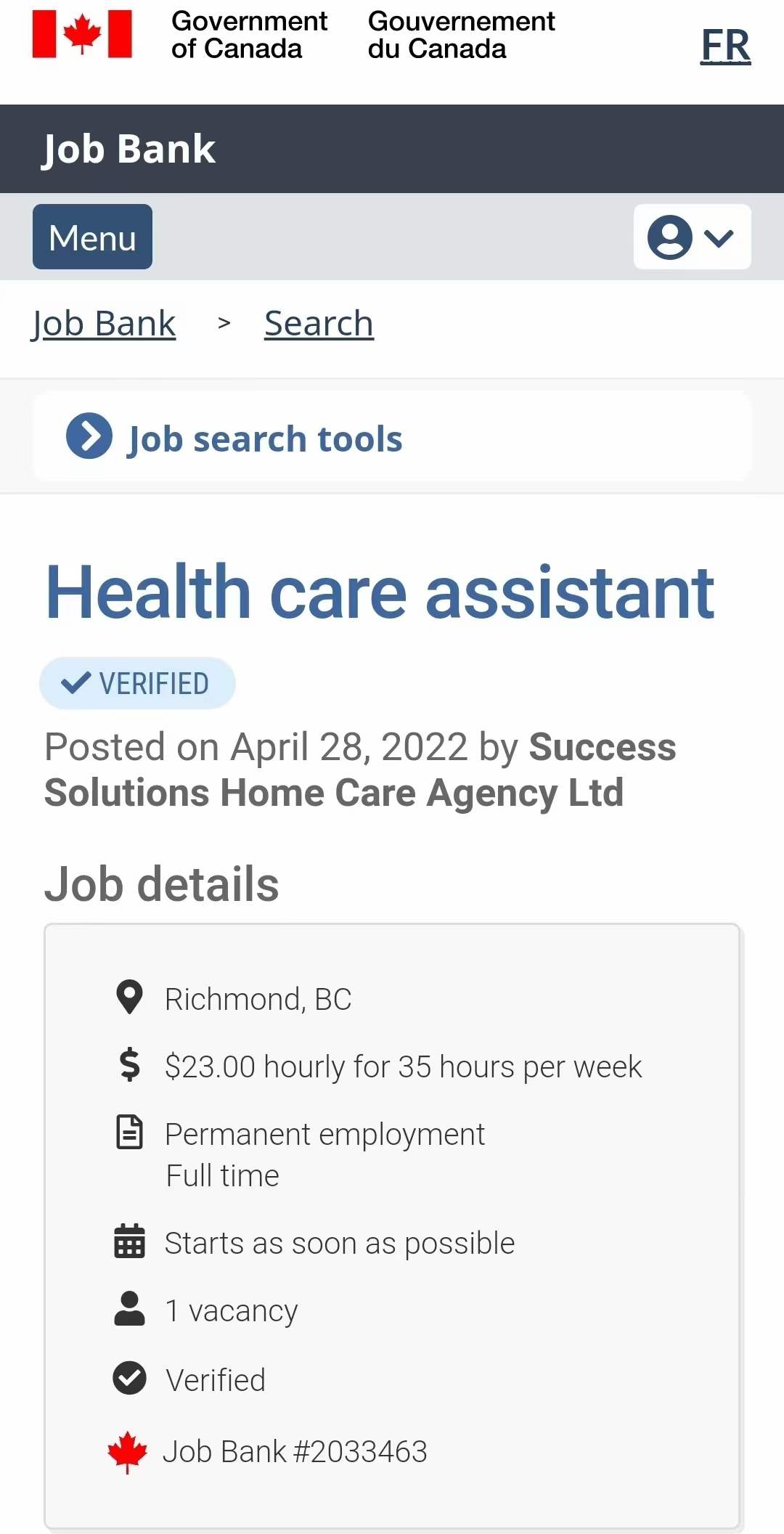Open the Search breadcrumb link

319,324
